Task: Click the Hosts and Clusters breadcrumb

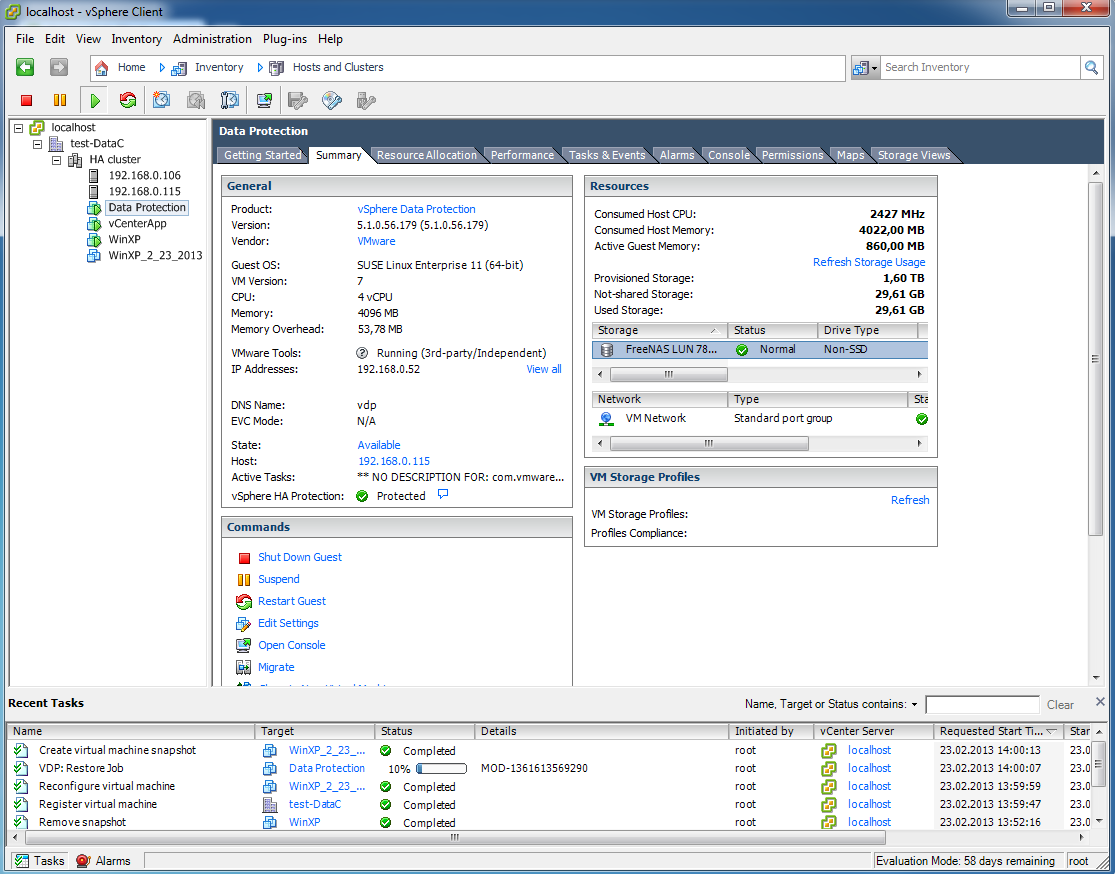Action: [338, 67]
